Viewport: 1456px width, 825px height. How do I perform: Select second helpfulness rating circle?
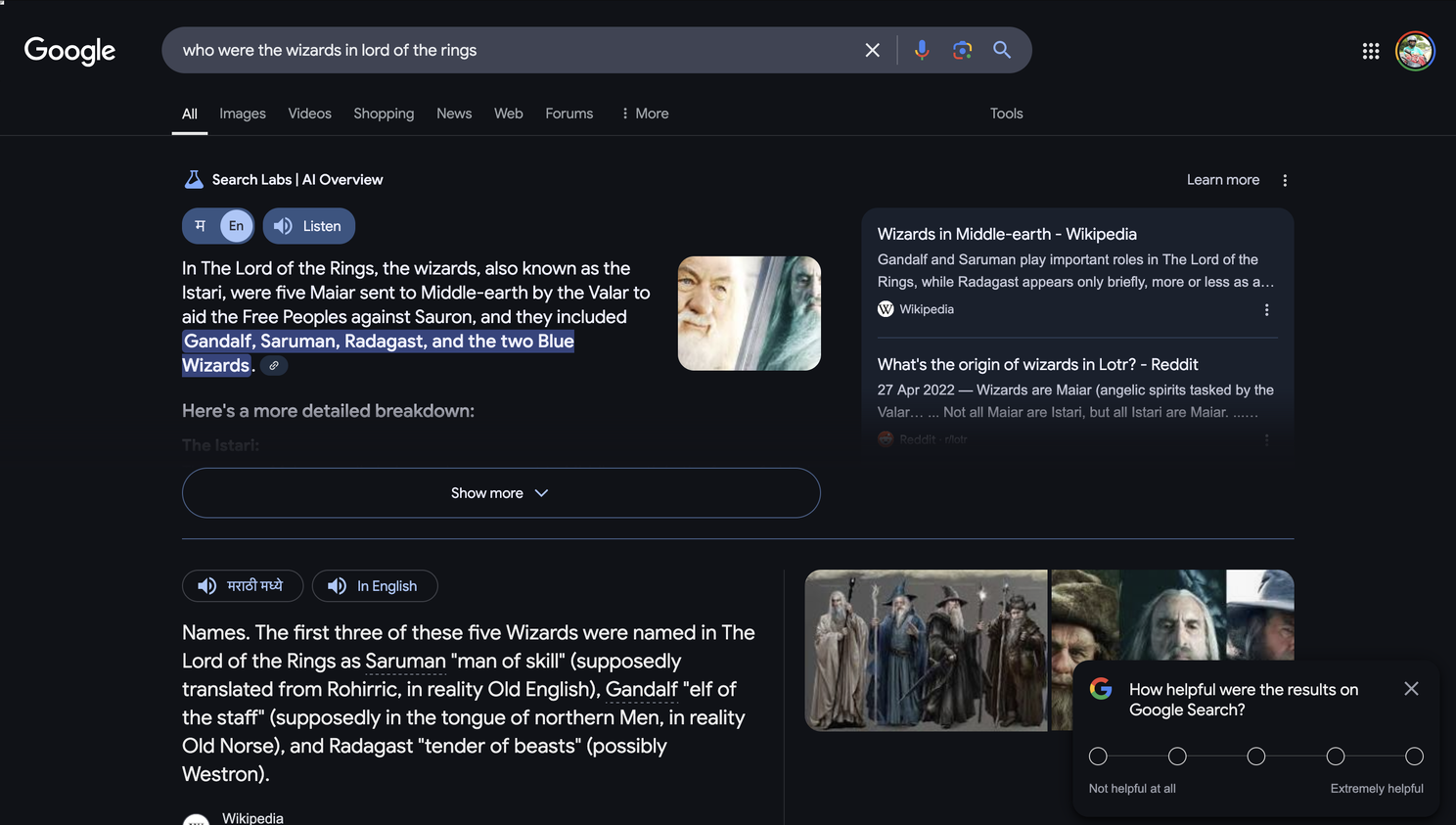point(1177,756)
